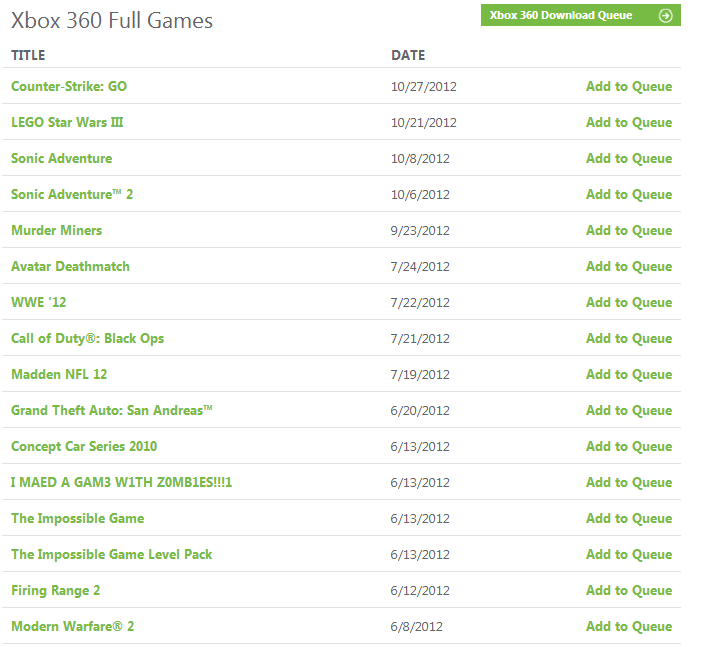
Task: Add Sonic Adventure (10/8/2012) to queue
Action: (x=629, y=158)
